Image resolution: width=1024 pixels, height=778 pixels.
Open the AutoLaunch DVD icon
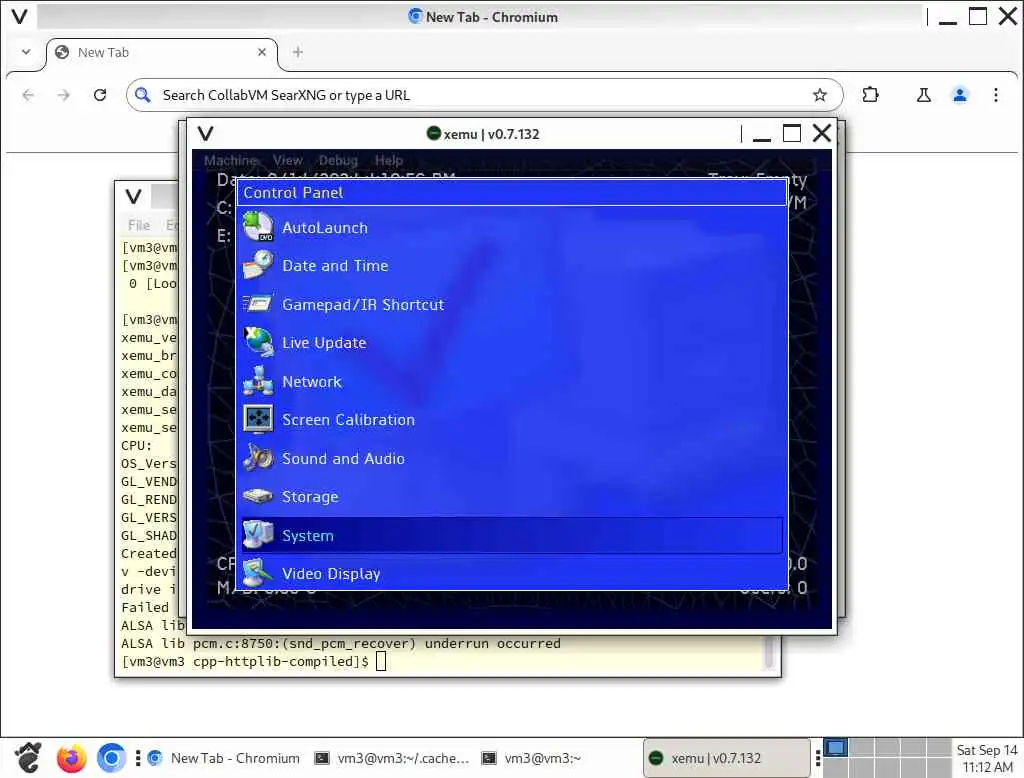coord(258,227)
